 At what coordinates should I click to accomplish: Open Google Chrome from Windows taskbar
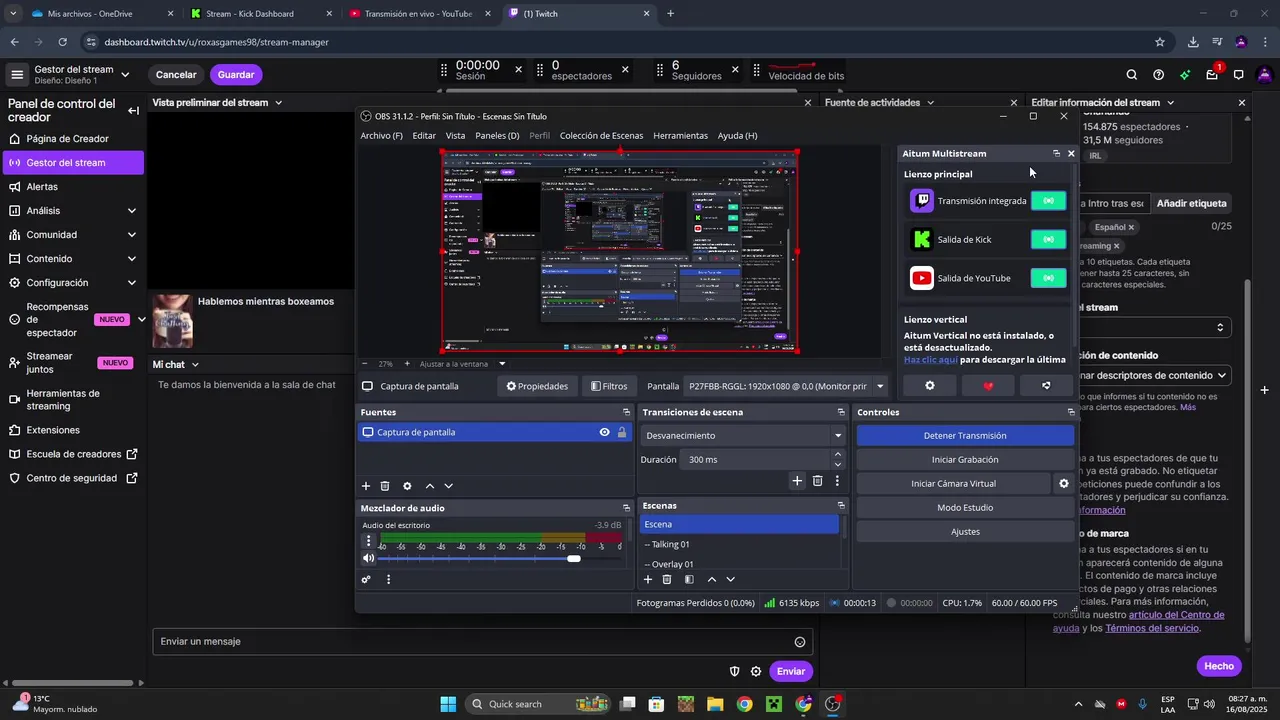(x=744, y=704)
